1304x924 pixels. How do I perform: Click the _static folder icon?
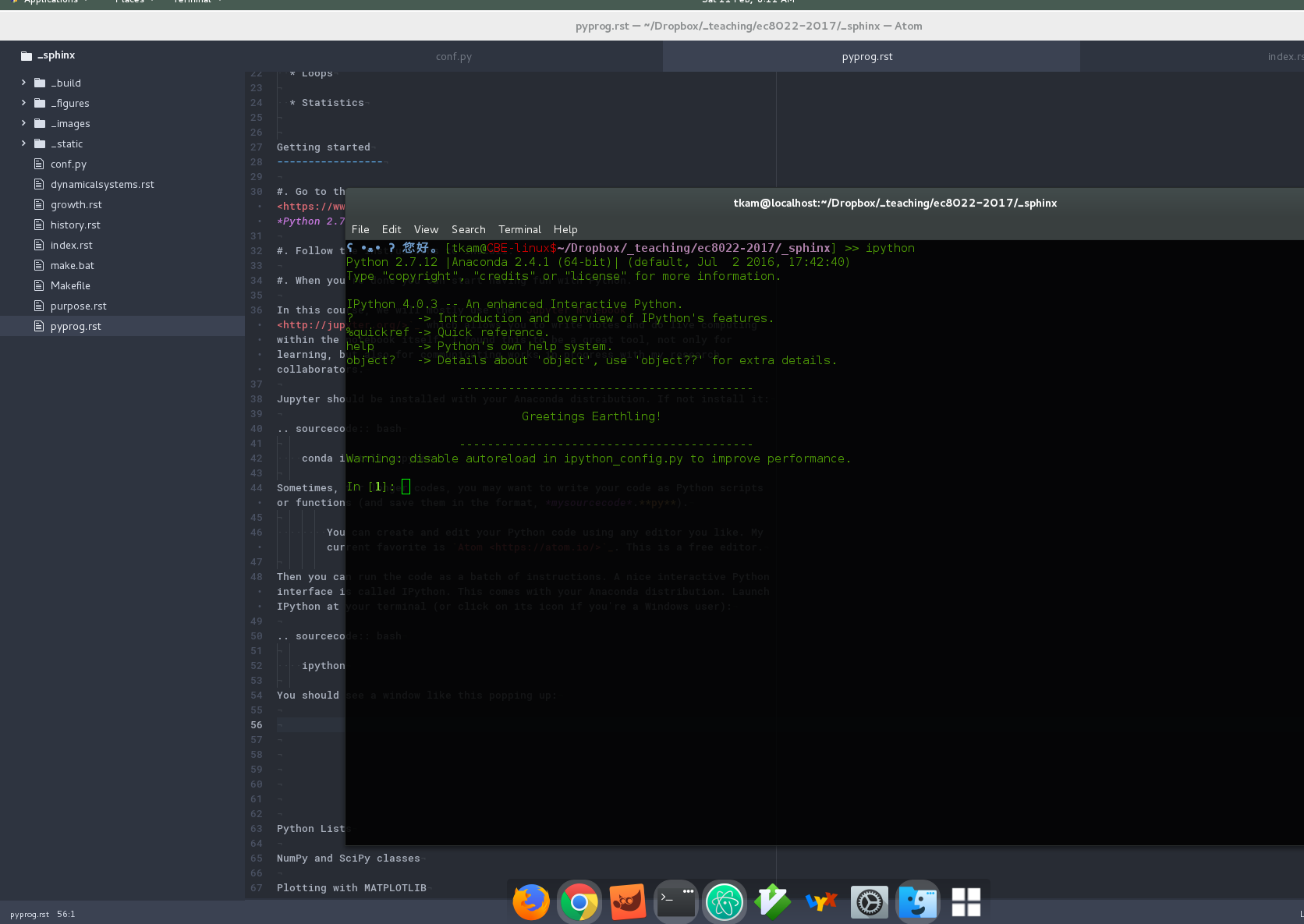point(40,143)
